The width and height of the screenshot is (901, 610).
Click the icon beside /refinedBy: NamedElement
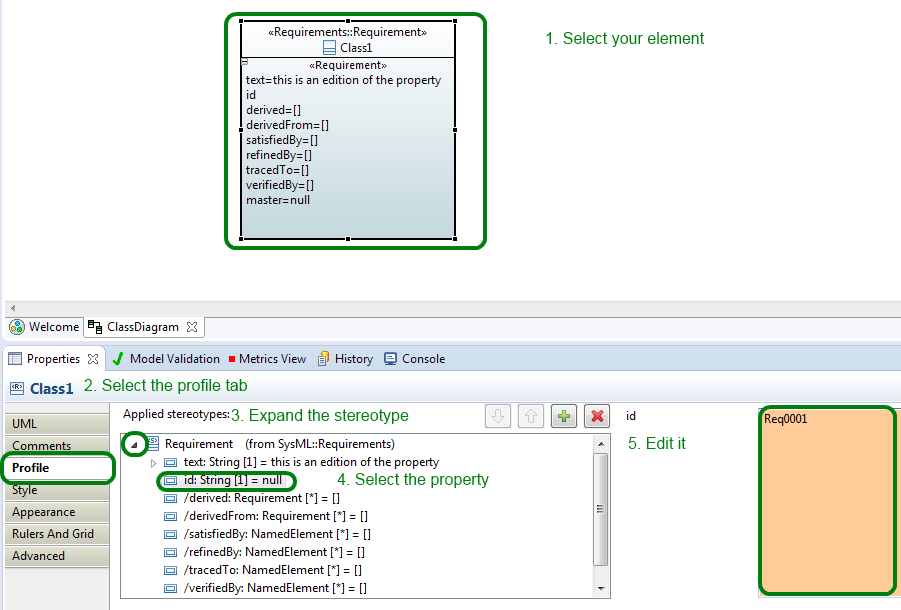click(x=170, y=552)
